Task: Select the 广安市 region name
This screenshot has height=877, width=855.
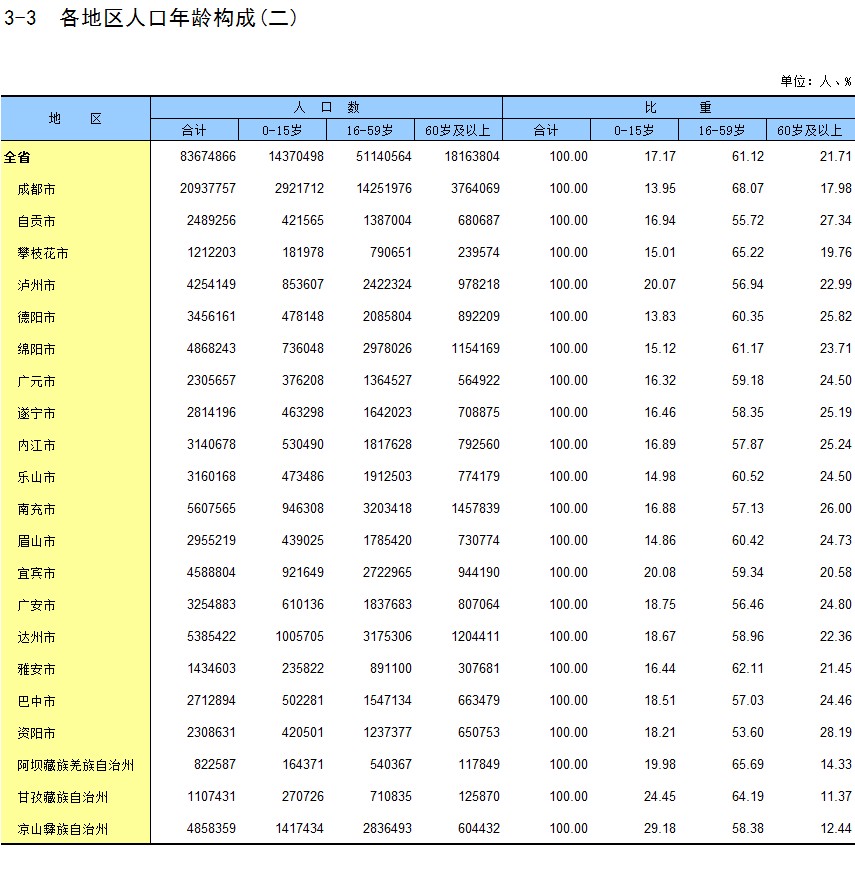Action: (36, 605)
